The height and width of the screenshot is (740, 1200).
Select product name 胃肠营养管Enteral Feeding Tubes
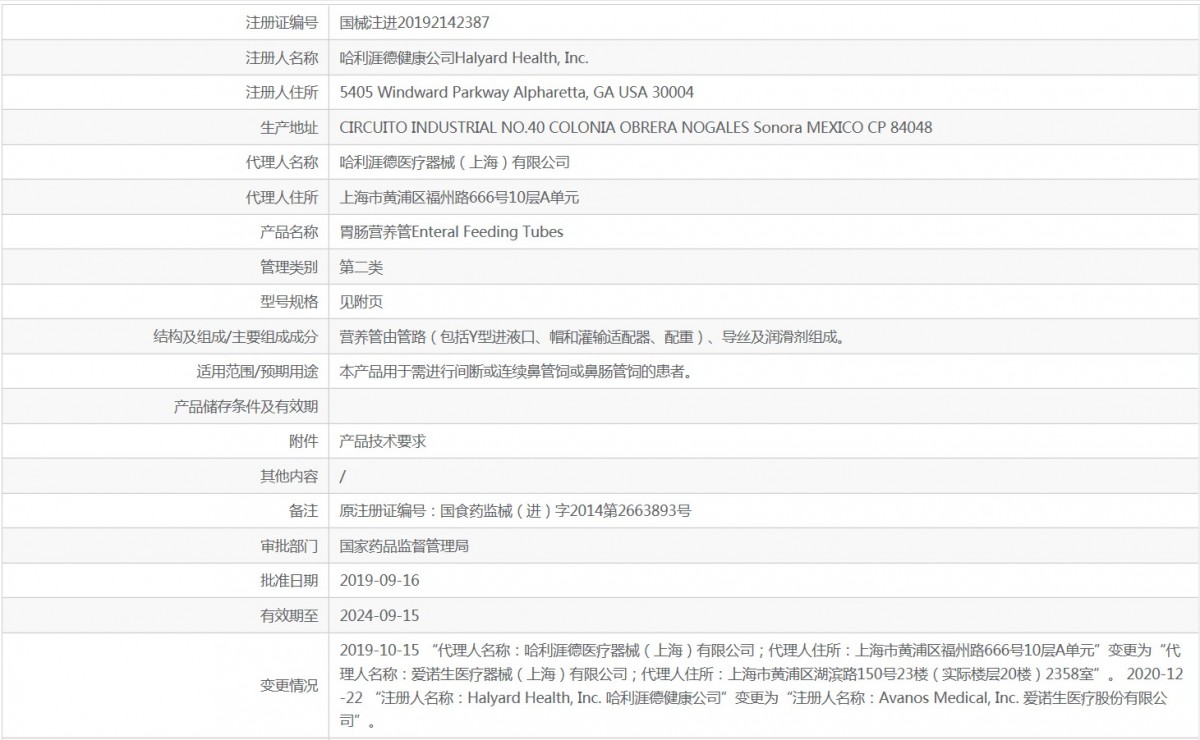(452, 232)
